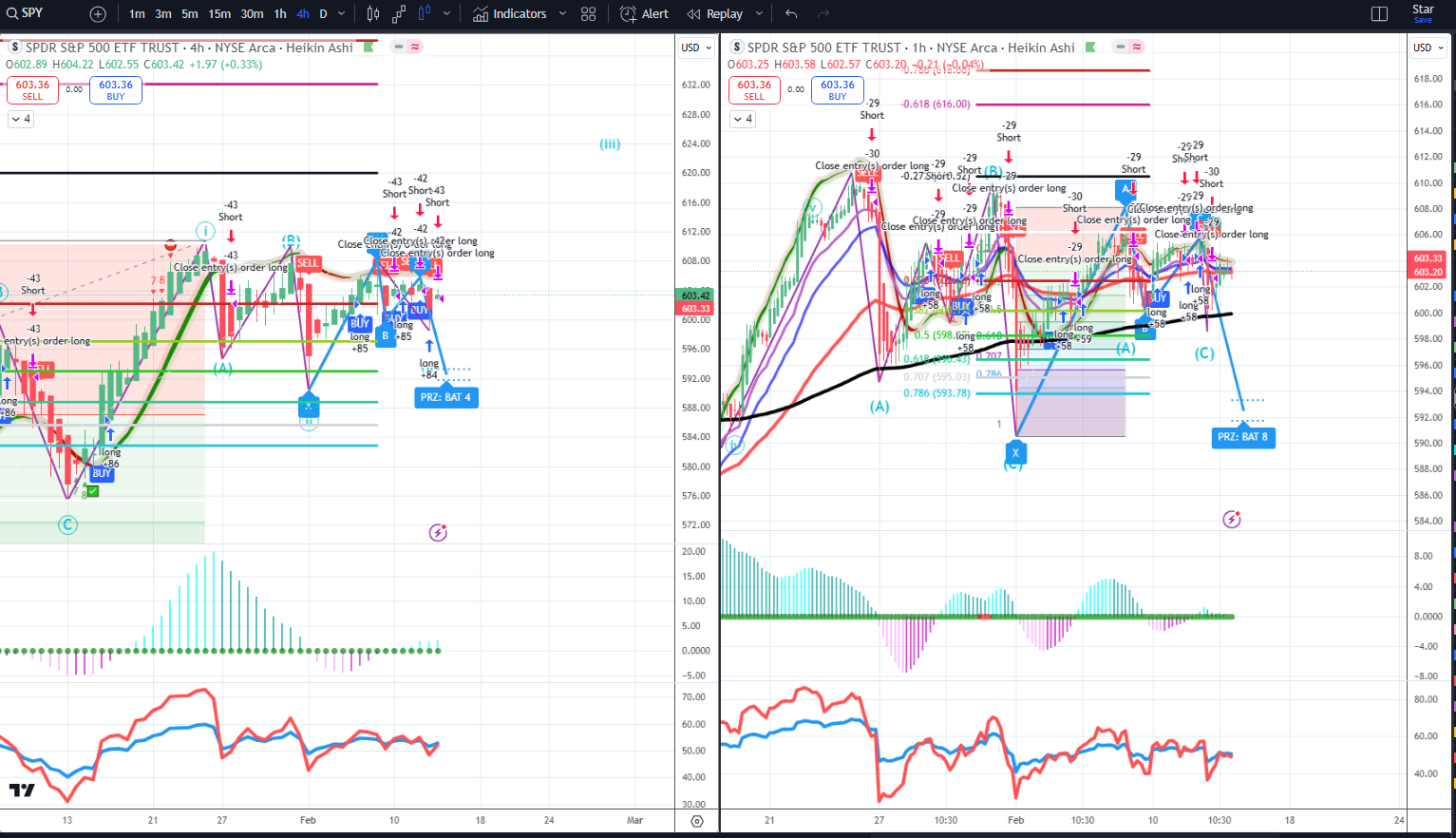Click the (iii) wave label on 4h chart
Image resolution: width=1456 pixels, height=838 pixels.
pos(610,144)
